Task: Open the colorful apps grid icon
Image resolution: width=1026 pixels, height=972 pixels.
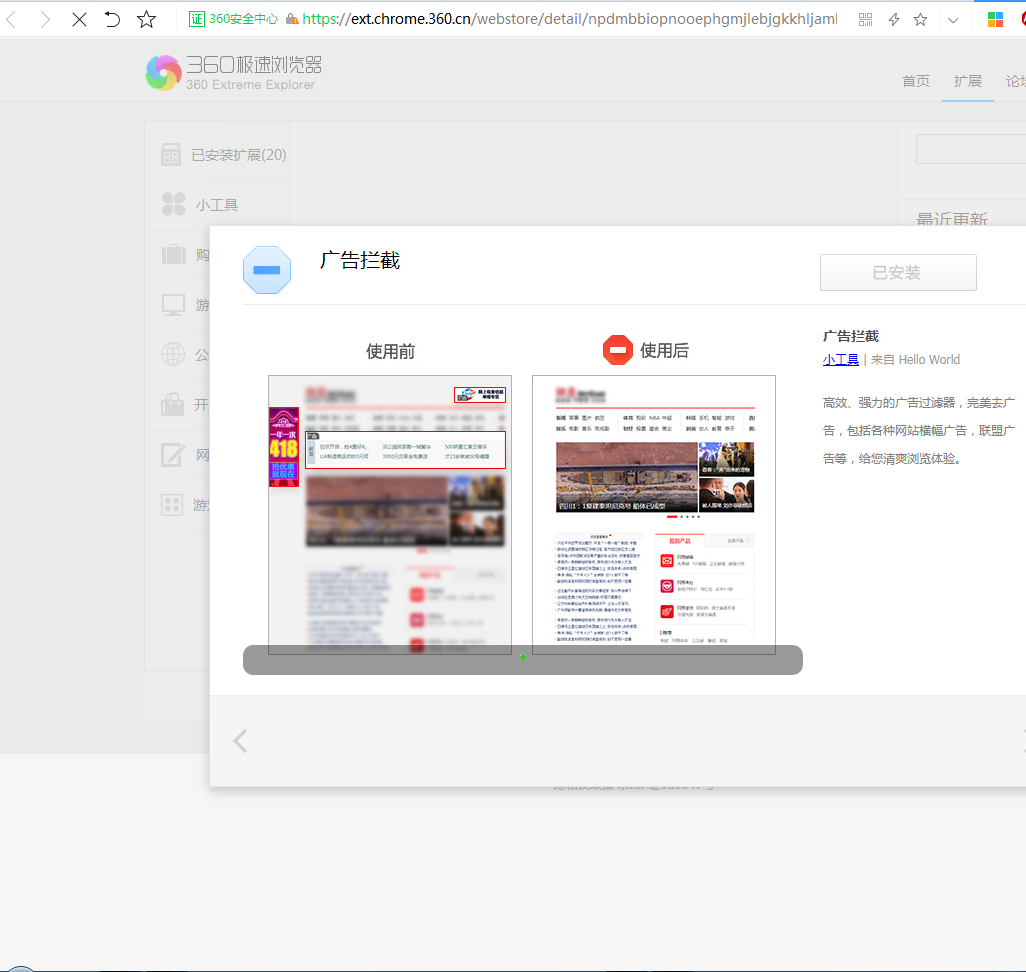Action: (996, 19)
